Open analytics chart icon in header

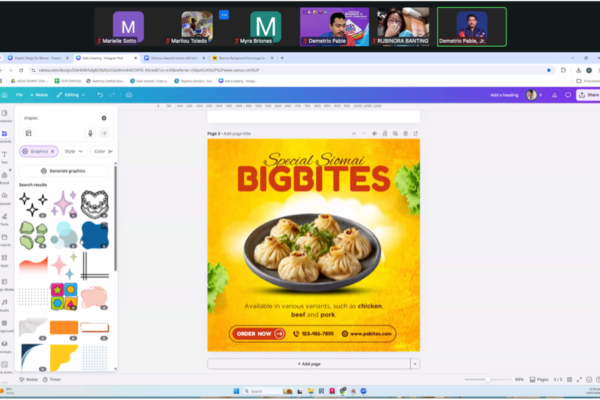556,94
